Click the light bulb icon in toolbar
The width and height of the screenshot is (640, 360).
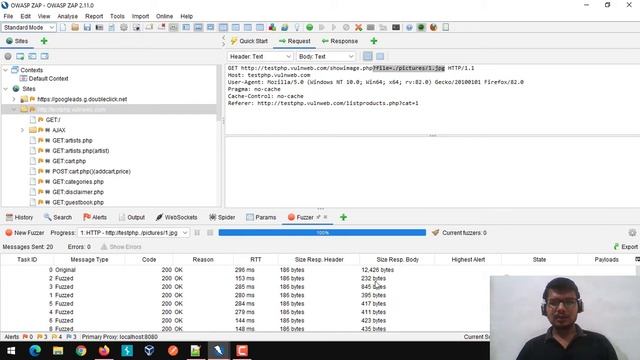pos(297,27)
